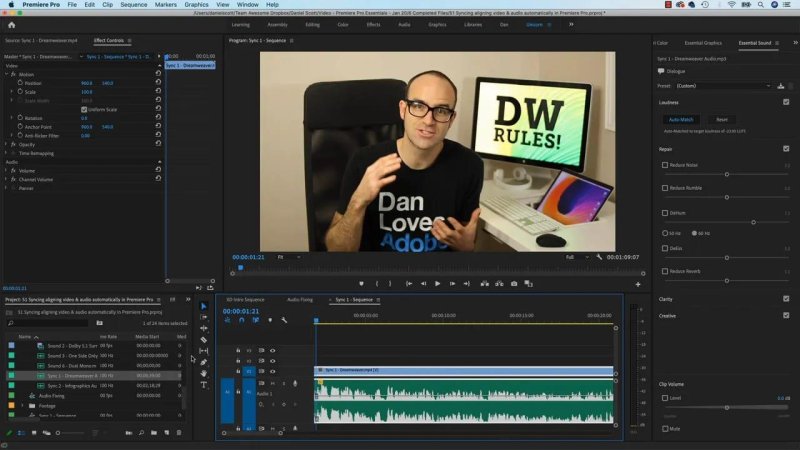The width and height of the screenshot is (800, 450).
Task: Enable the DeHum checkbox
Action: [665, 213]
